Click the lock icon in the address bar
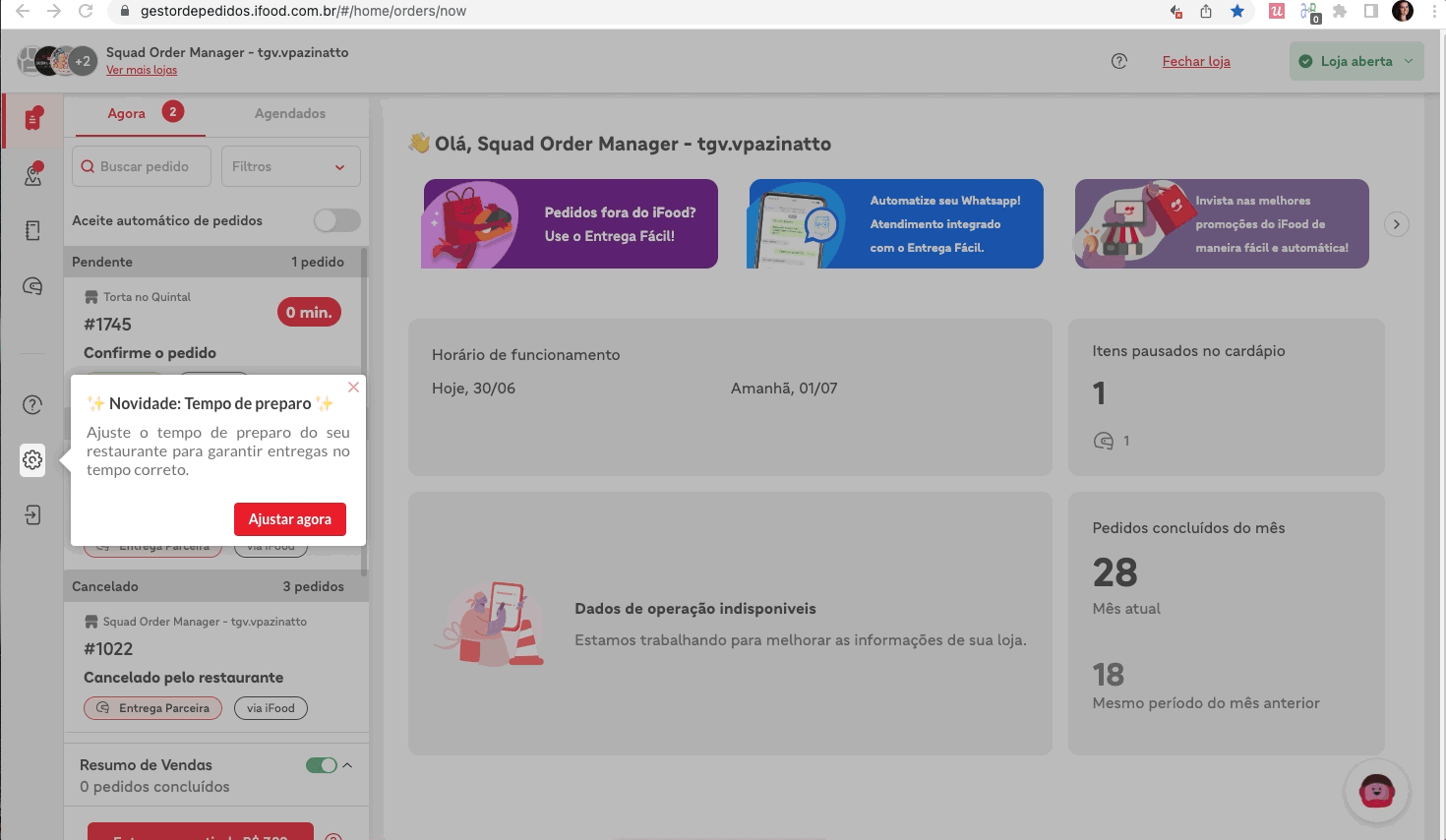 tap(124, 11)
